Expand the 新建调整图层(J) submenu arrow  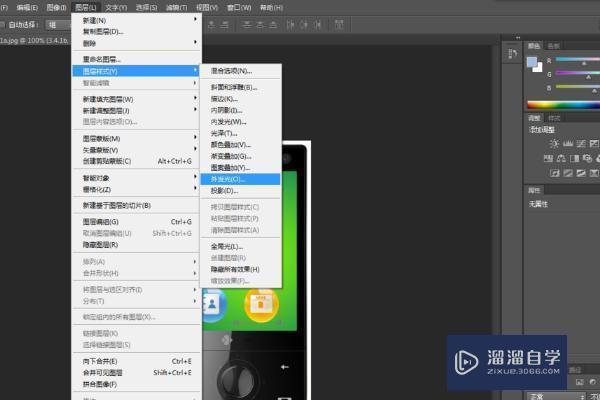coord(195,109)
